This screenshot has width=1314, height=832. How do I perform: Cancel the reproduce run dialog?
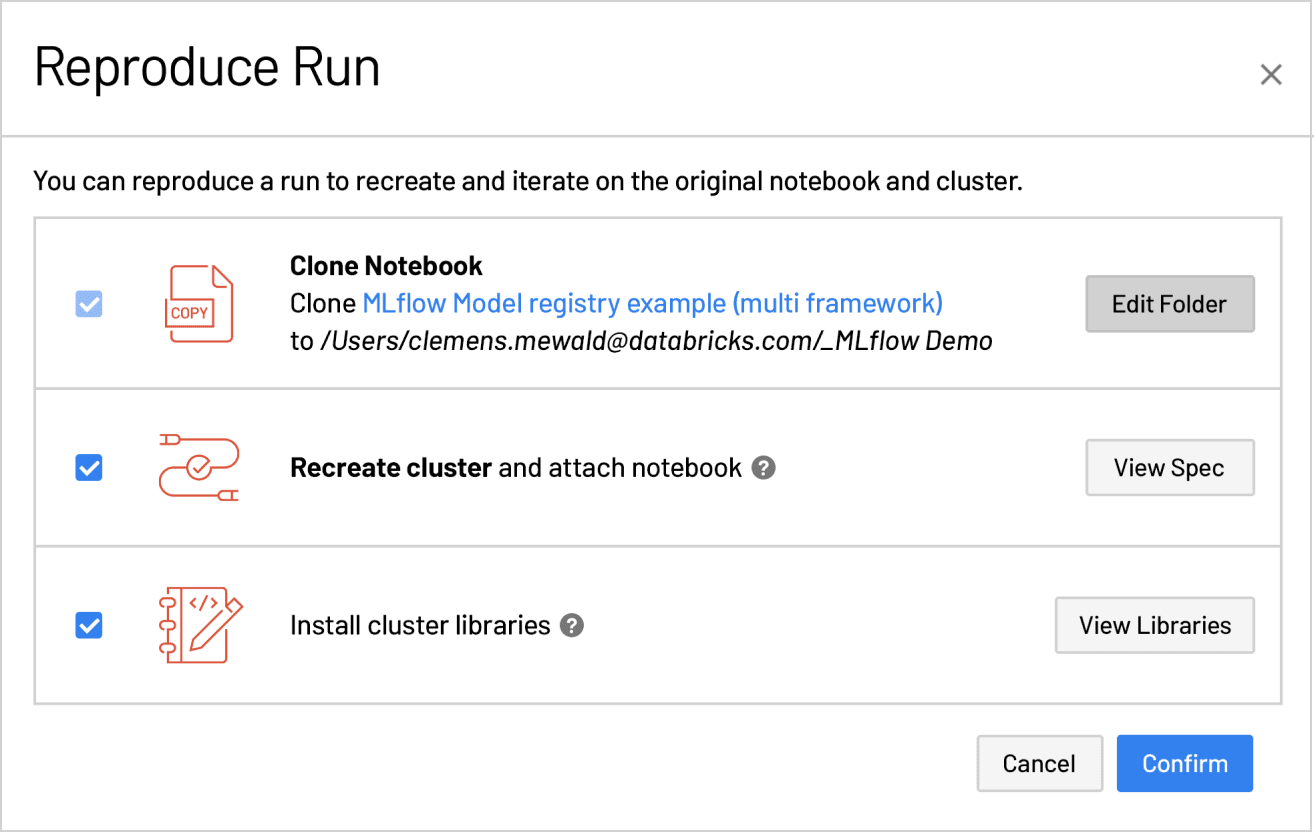[x=1039, y=763]
